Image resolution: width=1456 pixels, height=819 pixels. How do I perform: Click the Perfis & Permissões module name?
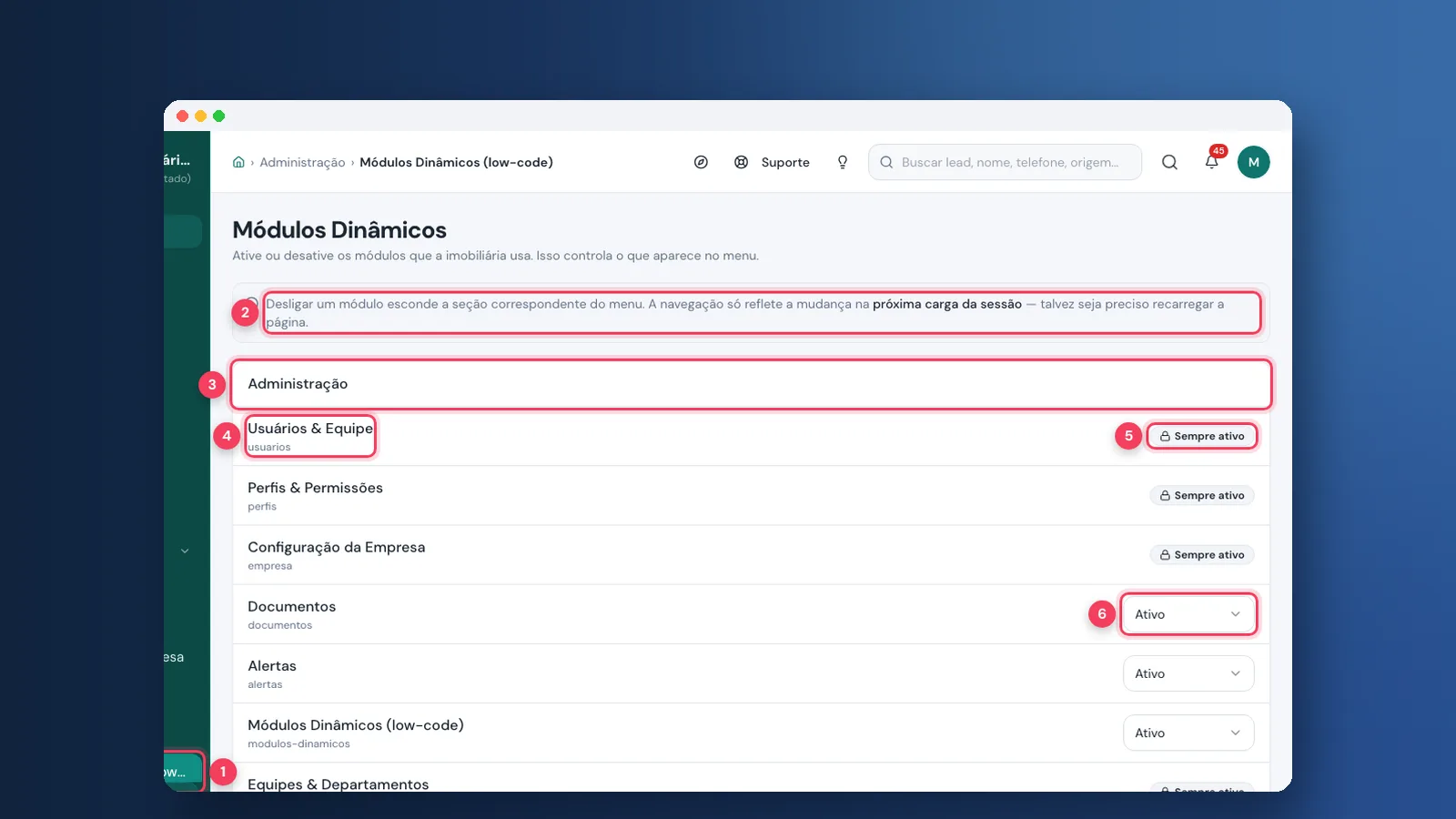point(315,488)
